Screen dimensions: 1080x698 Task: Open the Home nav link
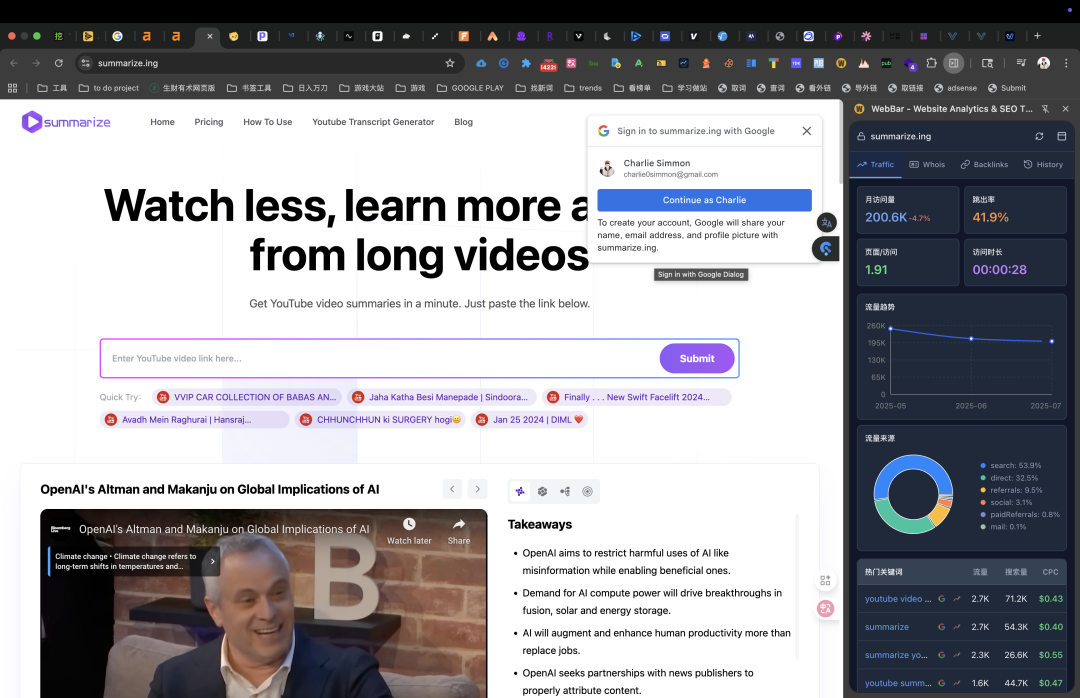[163, 122]
